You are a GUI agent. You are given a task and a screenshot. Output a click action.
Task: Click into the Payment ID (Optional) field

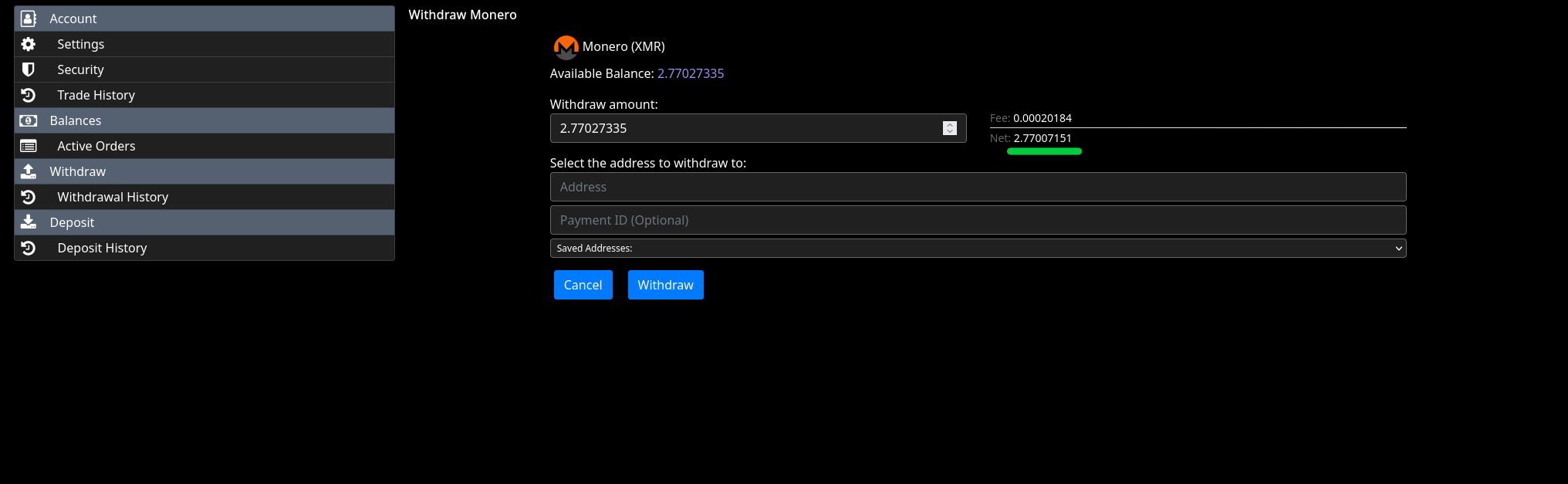click(x=978, y=220)
